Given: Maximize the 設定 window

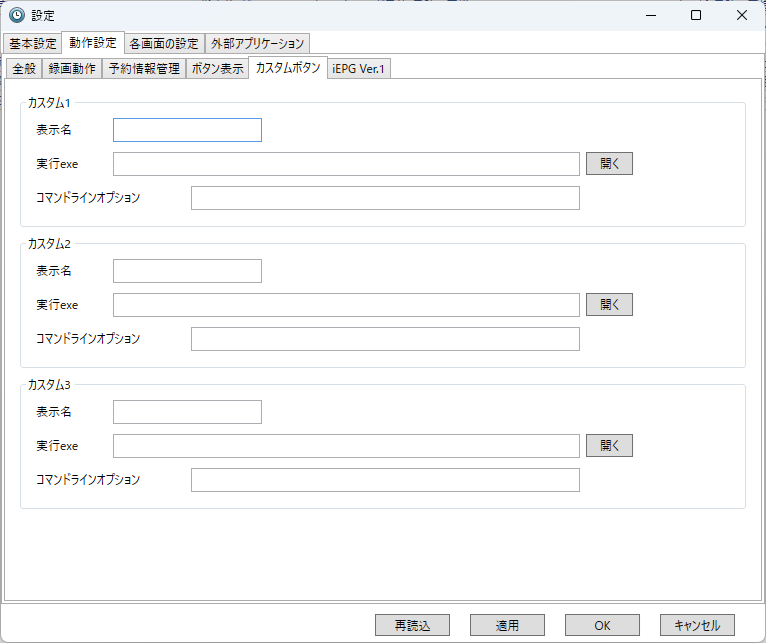Looking at the screenshot, I should (x=696, y=15).
